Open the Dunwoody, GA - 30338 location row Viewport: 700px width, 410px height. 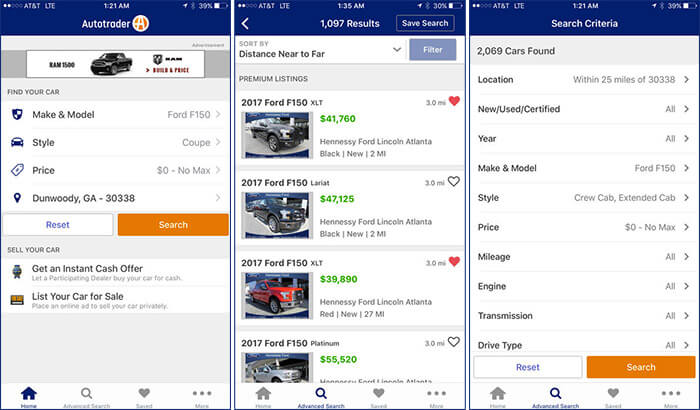[116, 198]
